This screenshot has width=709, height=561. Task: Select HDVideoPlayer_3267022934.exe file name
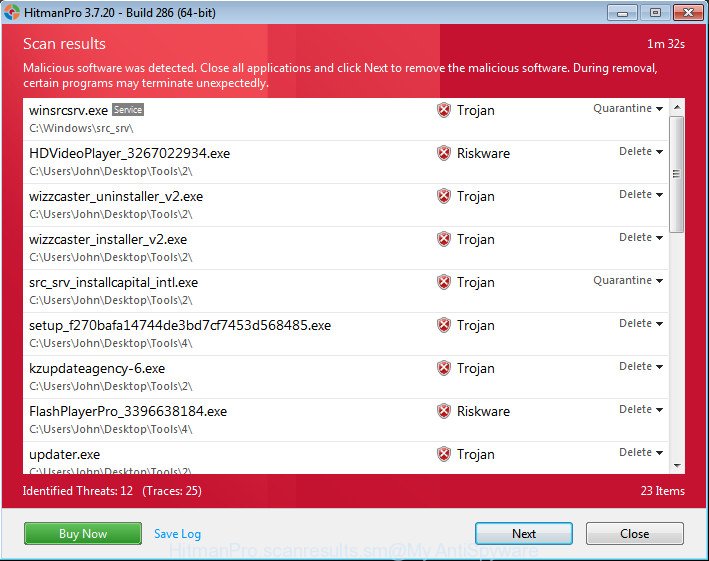[129, 153]
